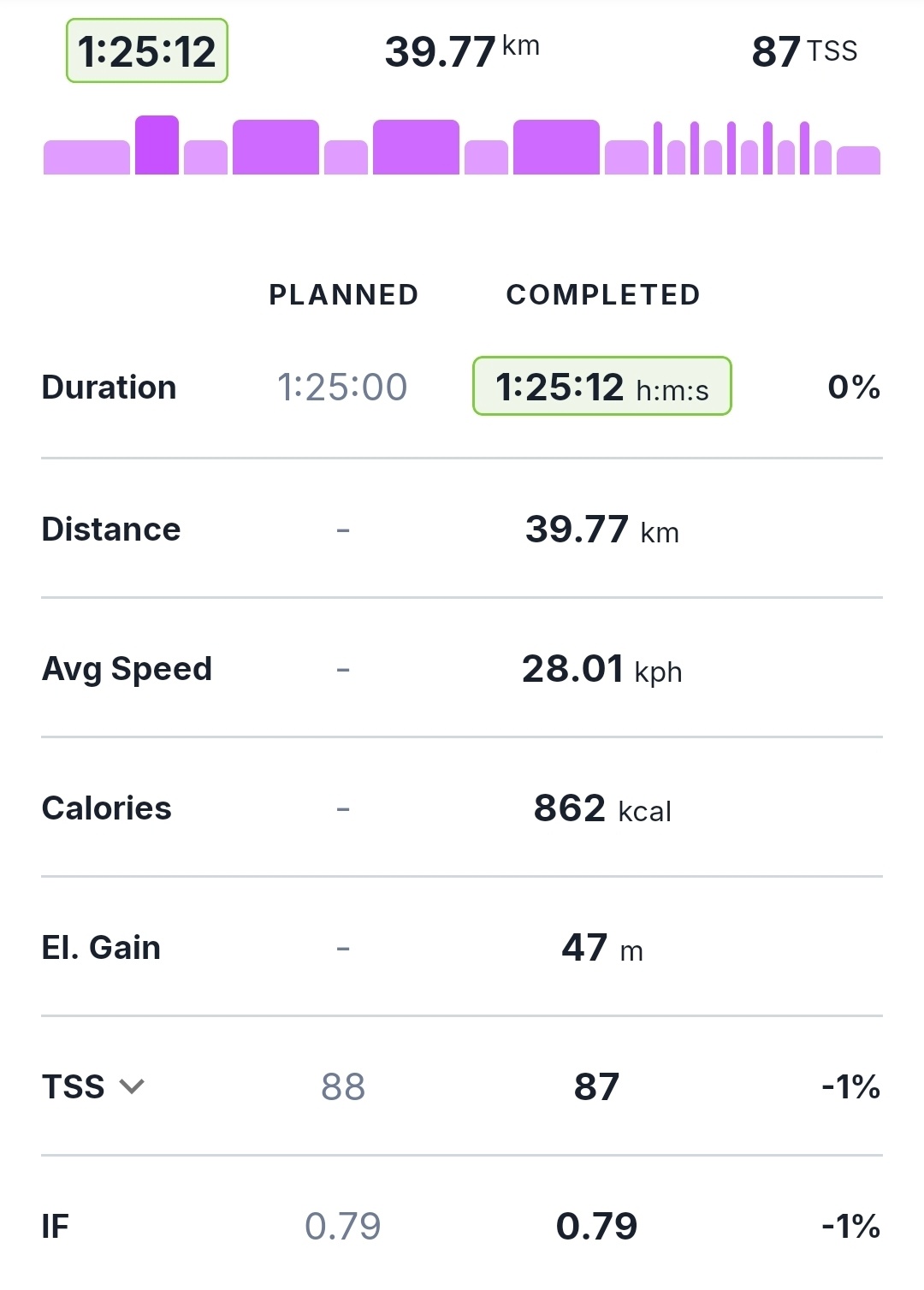This screenshot has width=924, height=1290.
Task: Tap the COMPLETED column header
Action: coord(603,294)
